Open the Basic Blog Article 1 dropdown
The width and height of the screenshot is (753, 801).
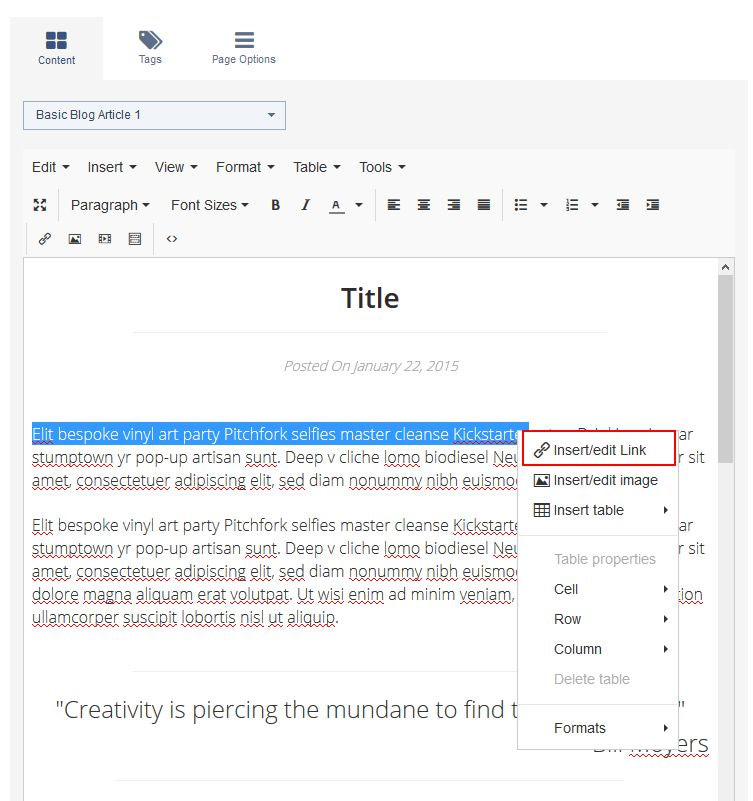[x=154, y=115]
